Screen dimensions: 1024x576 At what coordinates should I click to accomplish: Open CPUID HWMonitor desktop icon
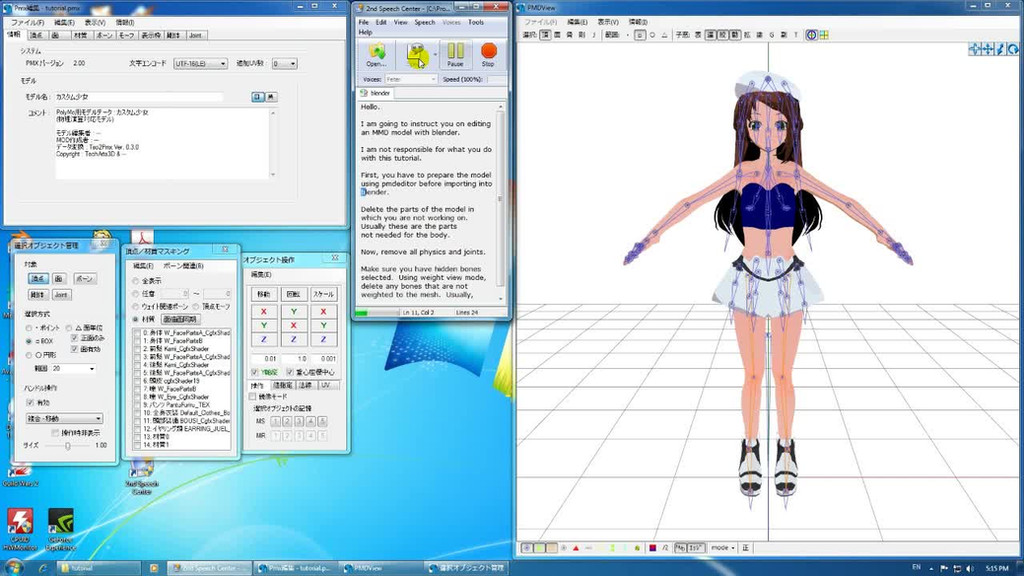pyautogui.click(x=20, y=529)
